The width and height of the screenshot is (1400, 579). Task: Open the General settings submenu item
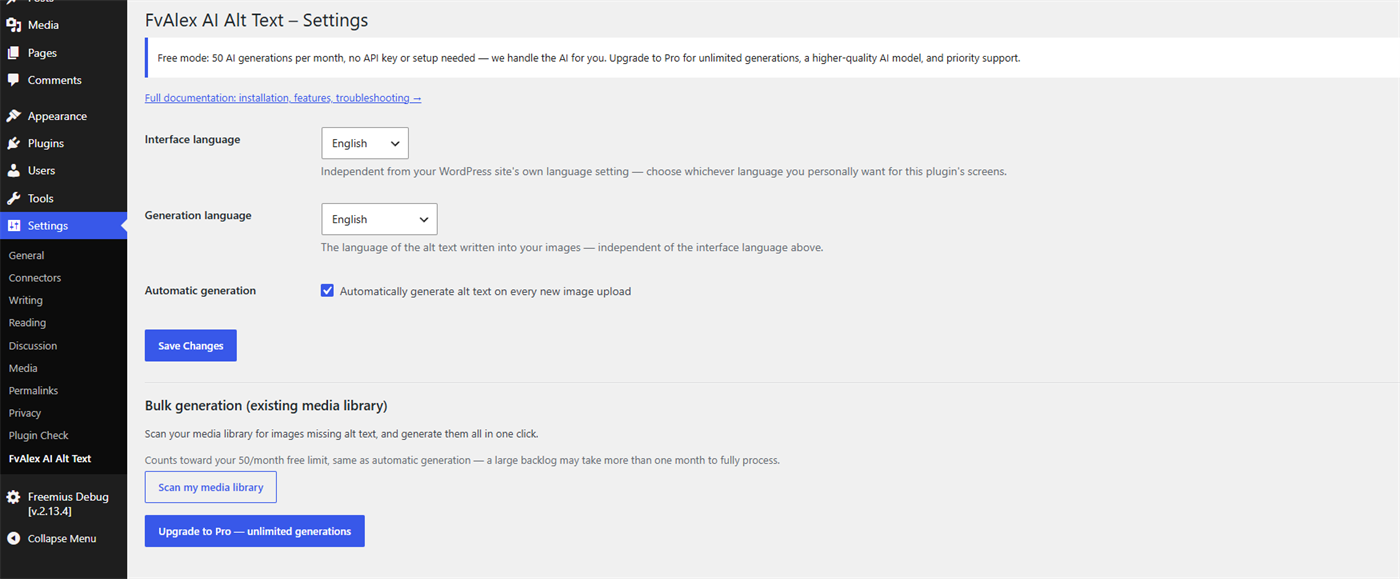pyautogui.click(x=27, y=255)
